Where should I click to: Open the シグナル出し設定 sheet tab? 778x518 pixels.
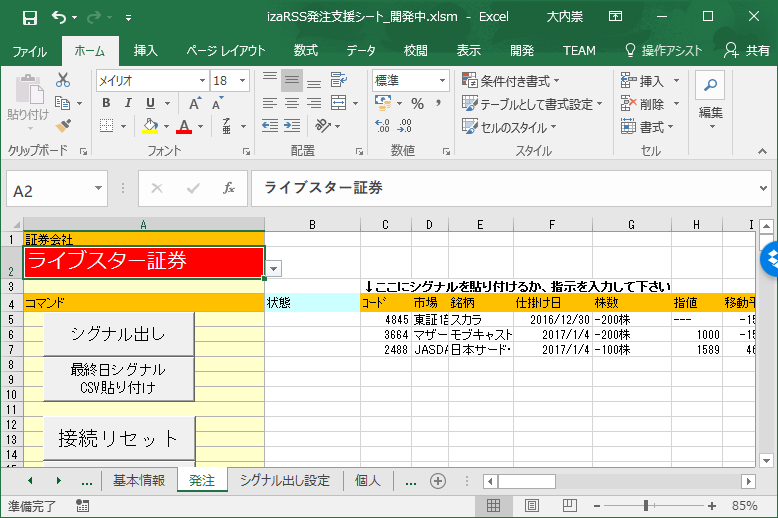tap(284, 480)
